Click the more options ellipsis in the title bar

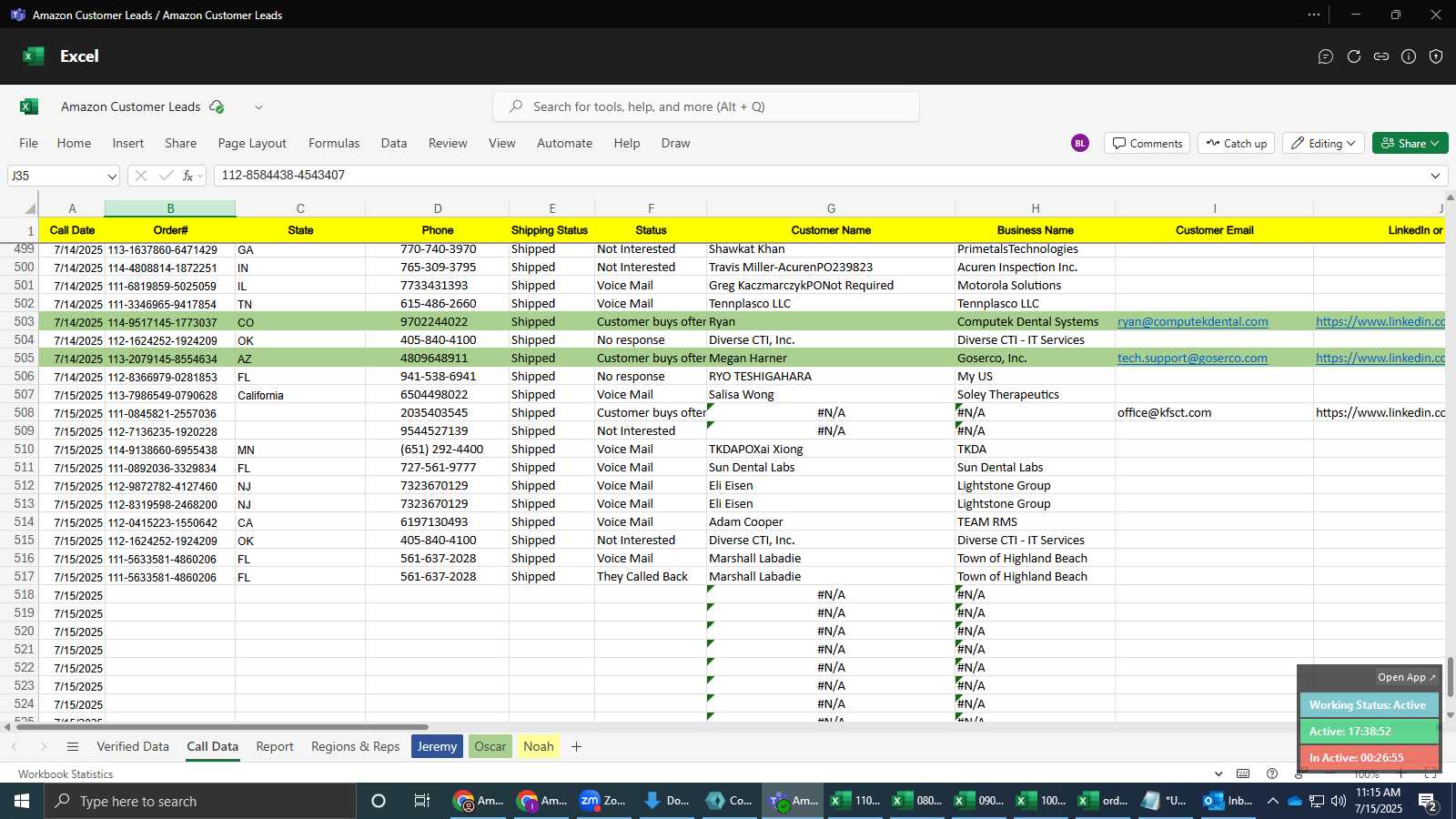point(1314,15)
